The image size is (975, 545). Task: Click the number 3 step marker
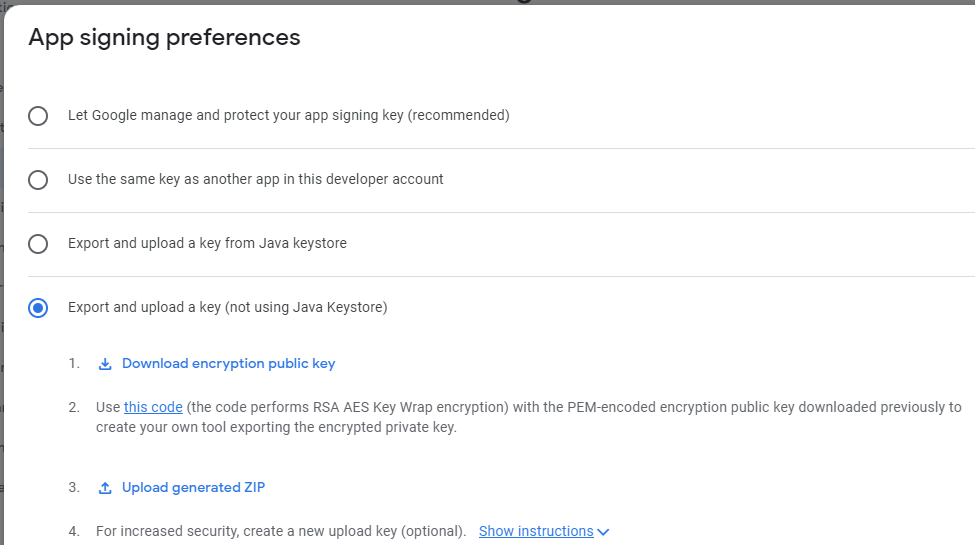tap(74, 487)
